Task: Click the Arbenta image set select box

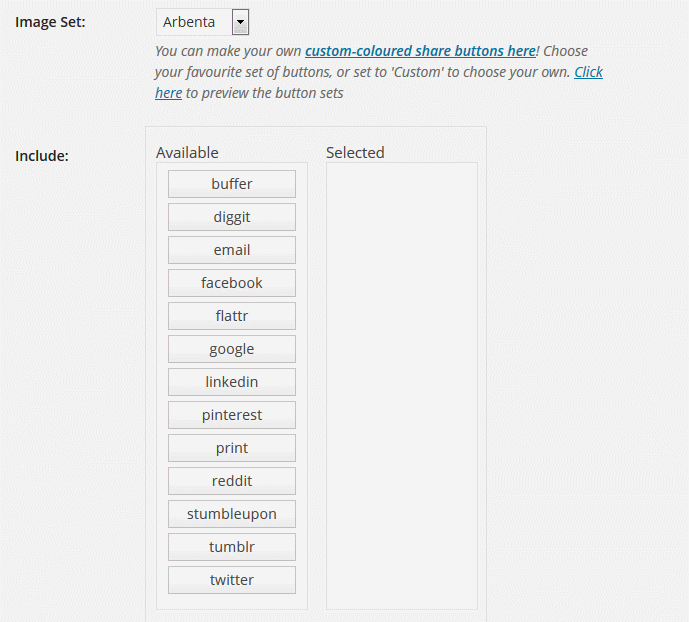Action: pyautogui.click(x=203, y=22)
